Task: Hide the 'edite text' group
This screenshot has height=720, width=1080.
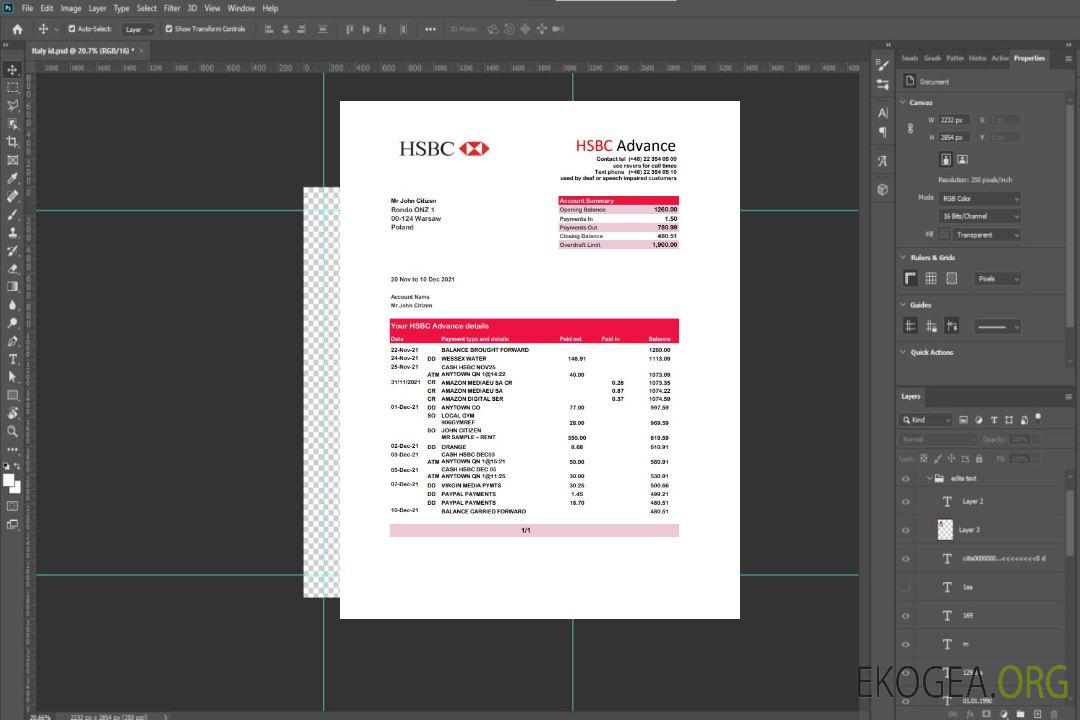Action: pyautogui.click(x=906, y=478)
